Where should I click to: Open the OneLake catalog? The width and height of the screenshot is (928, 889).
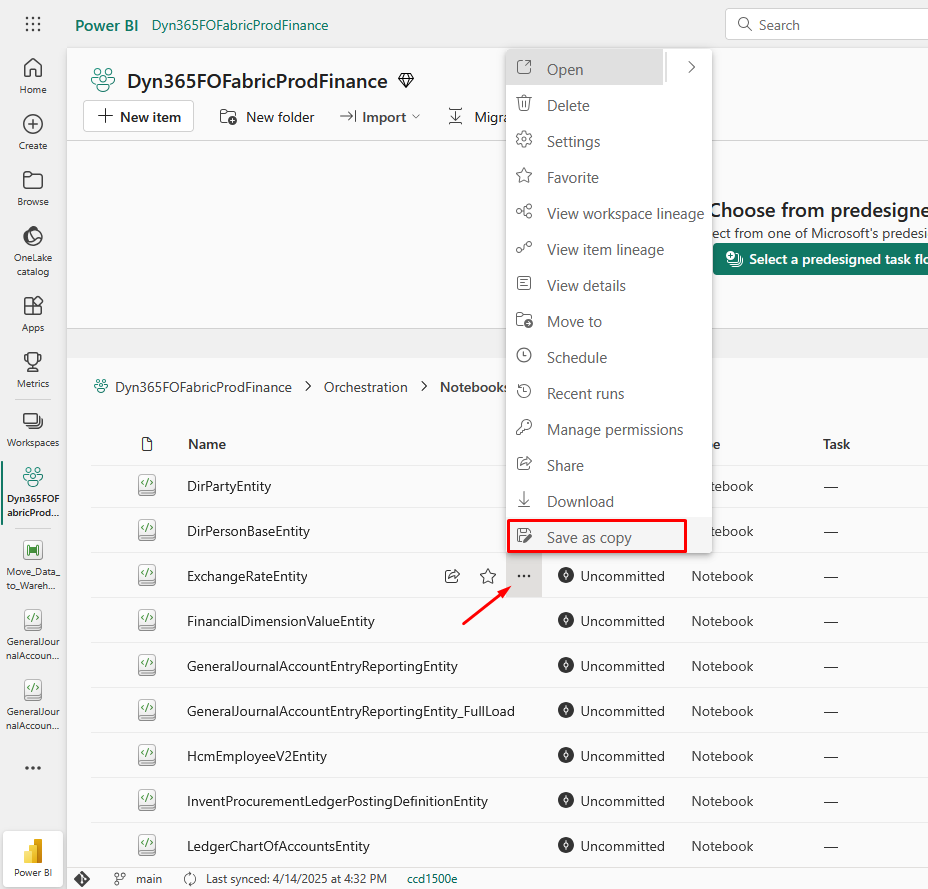[33, 251]
